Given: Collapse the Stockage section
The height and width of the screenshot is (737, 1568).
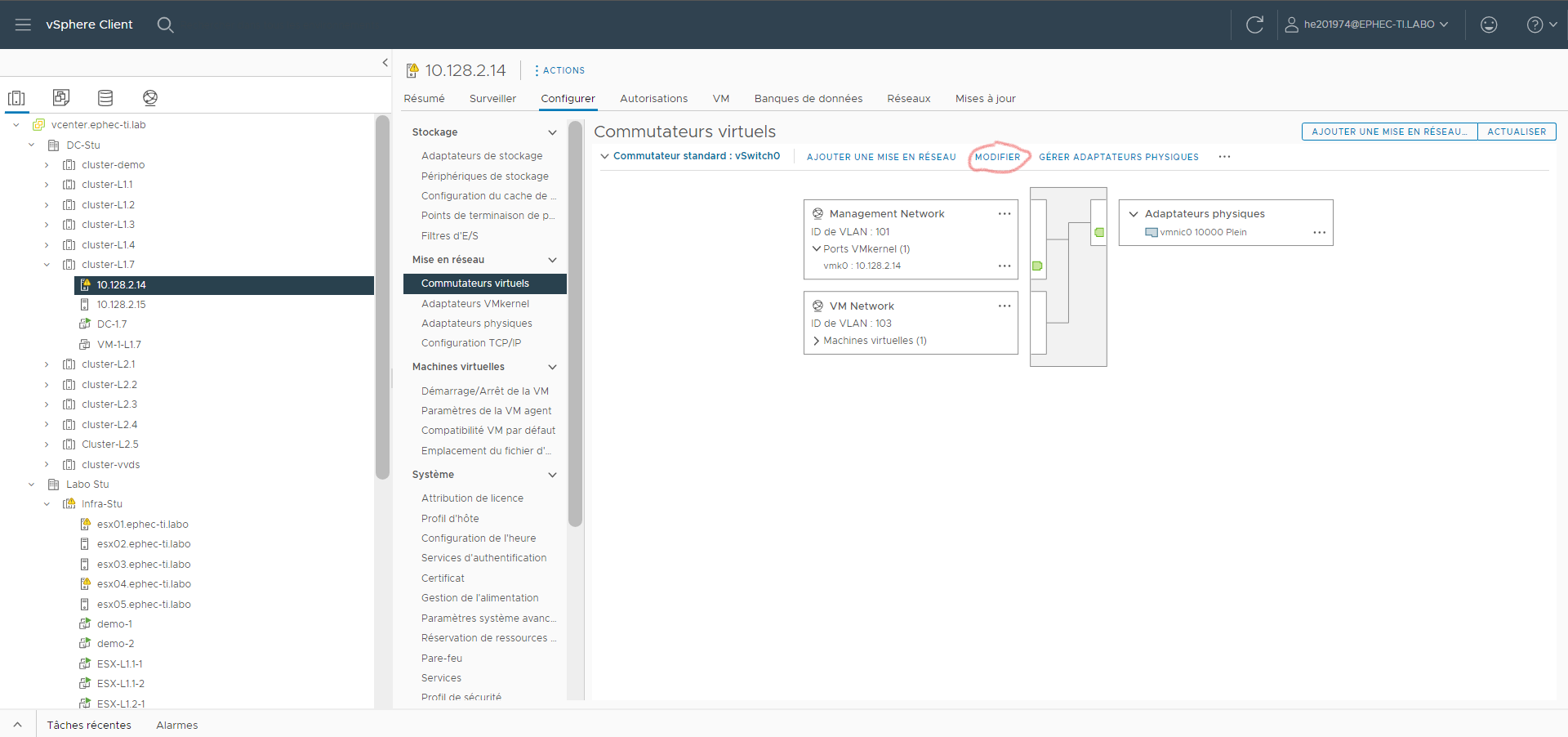Looking at the screenshot, I should (552, 132).
